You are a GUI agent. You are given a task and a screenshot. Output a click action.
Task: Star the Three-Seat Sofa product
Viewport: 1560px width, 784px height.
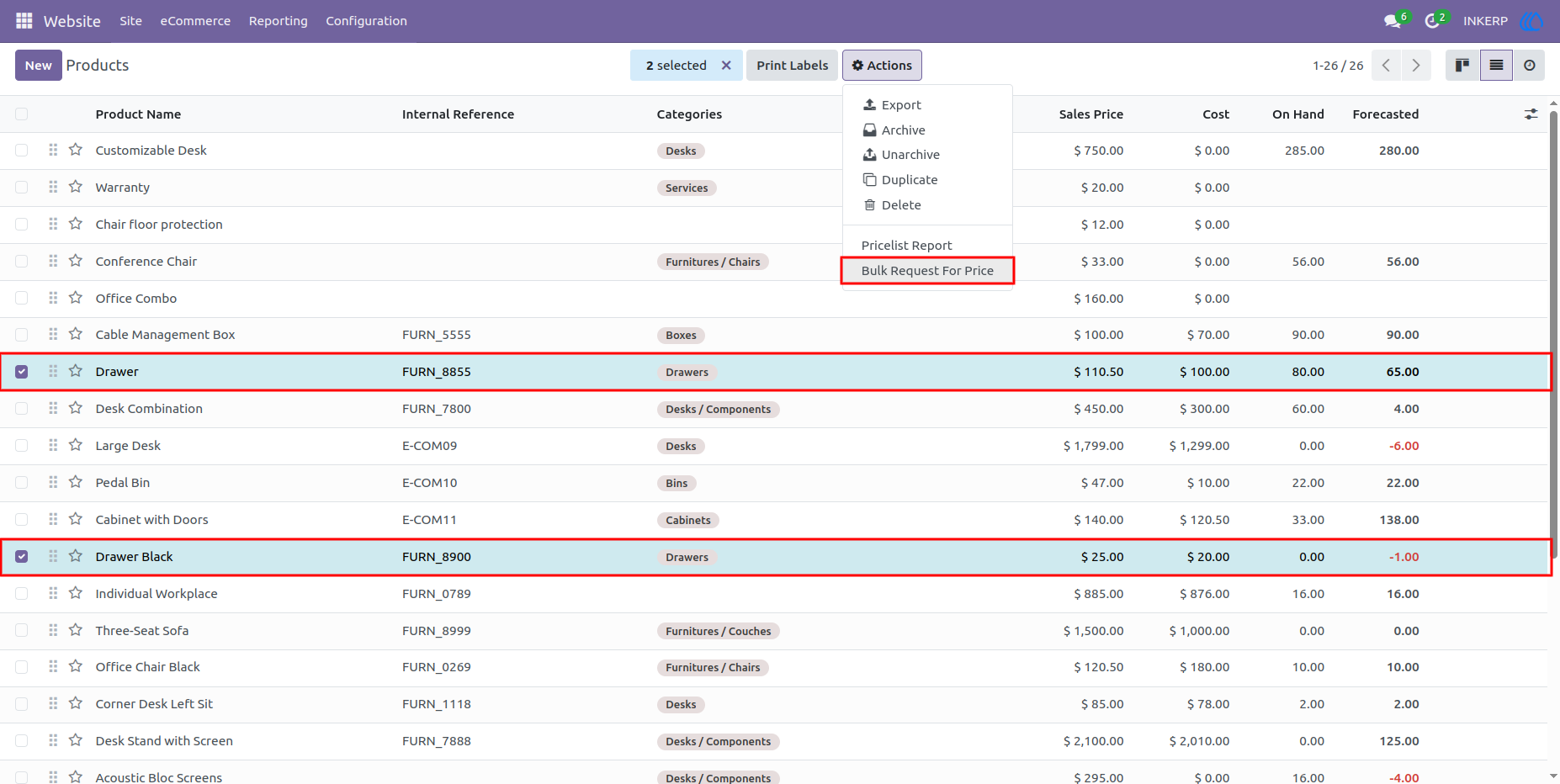[76, 630]
